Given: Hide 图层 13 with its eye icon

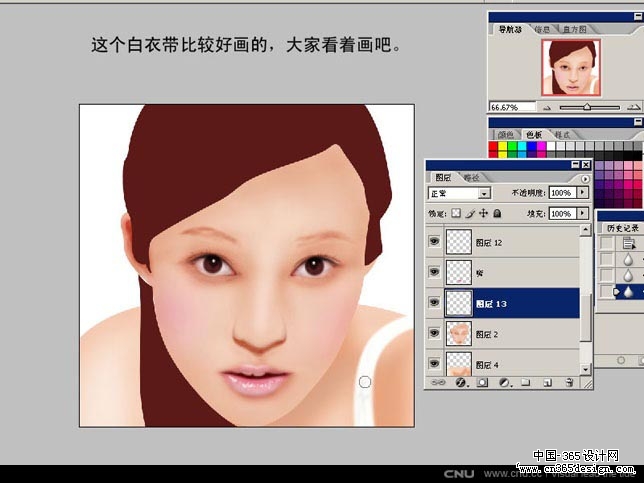Looking at the screenshot, I should [434, 302].
